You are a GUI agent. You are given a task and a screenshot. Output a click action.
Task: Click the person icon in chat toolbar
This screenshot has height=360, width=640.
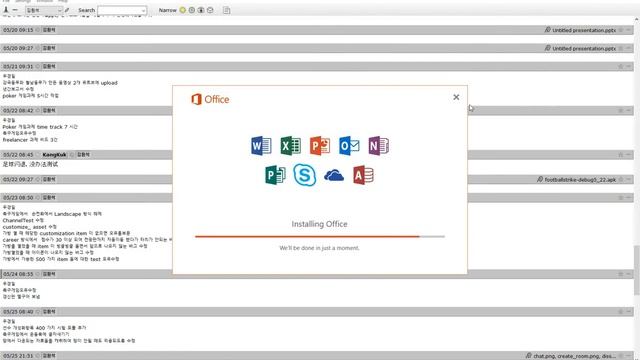[6, 10]
